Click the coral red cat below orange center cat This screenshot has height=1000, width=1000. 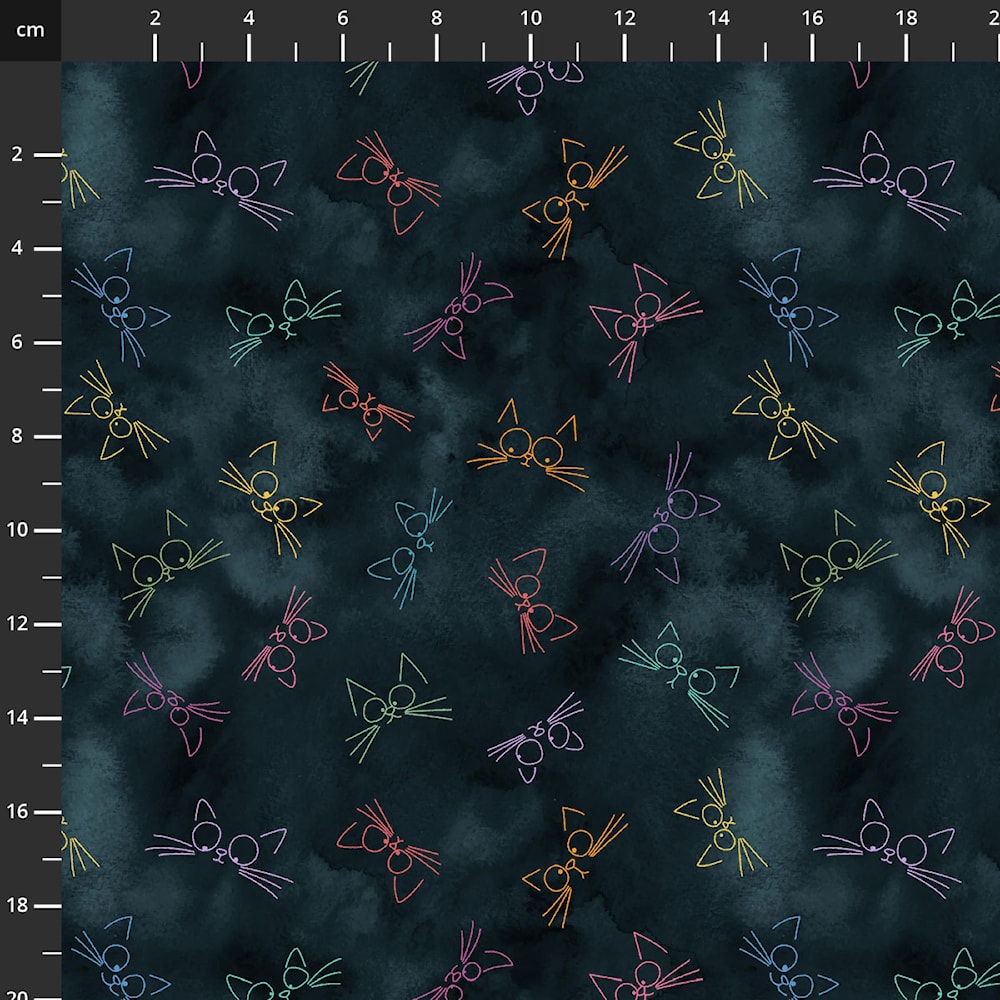[529, 600]
